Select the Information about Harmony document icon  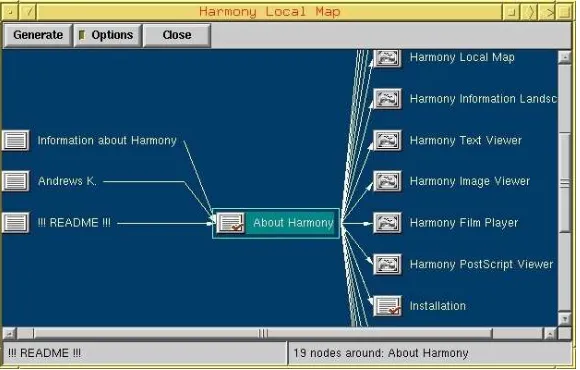16,140
